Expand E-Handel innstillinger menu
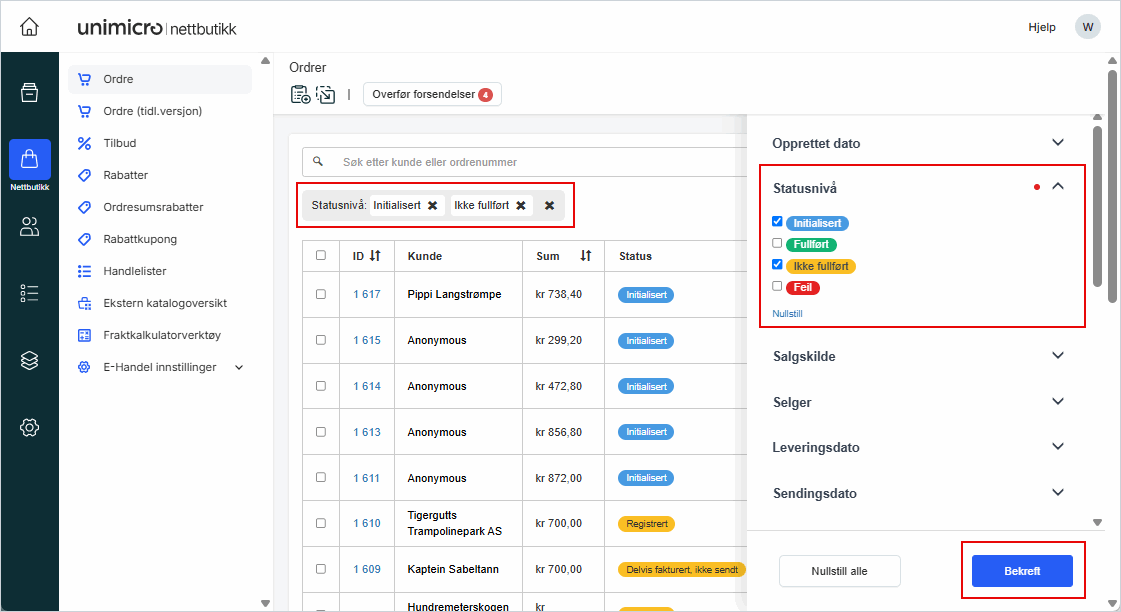Image resolution: width=1121 pixels, height=612 pixels. (238, 367)
